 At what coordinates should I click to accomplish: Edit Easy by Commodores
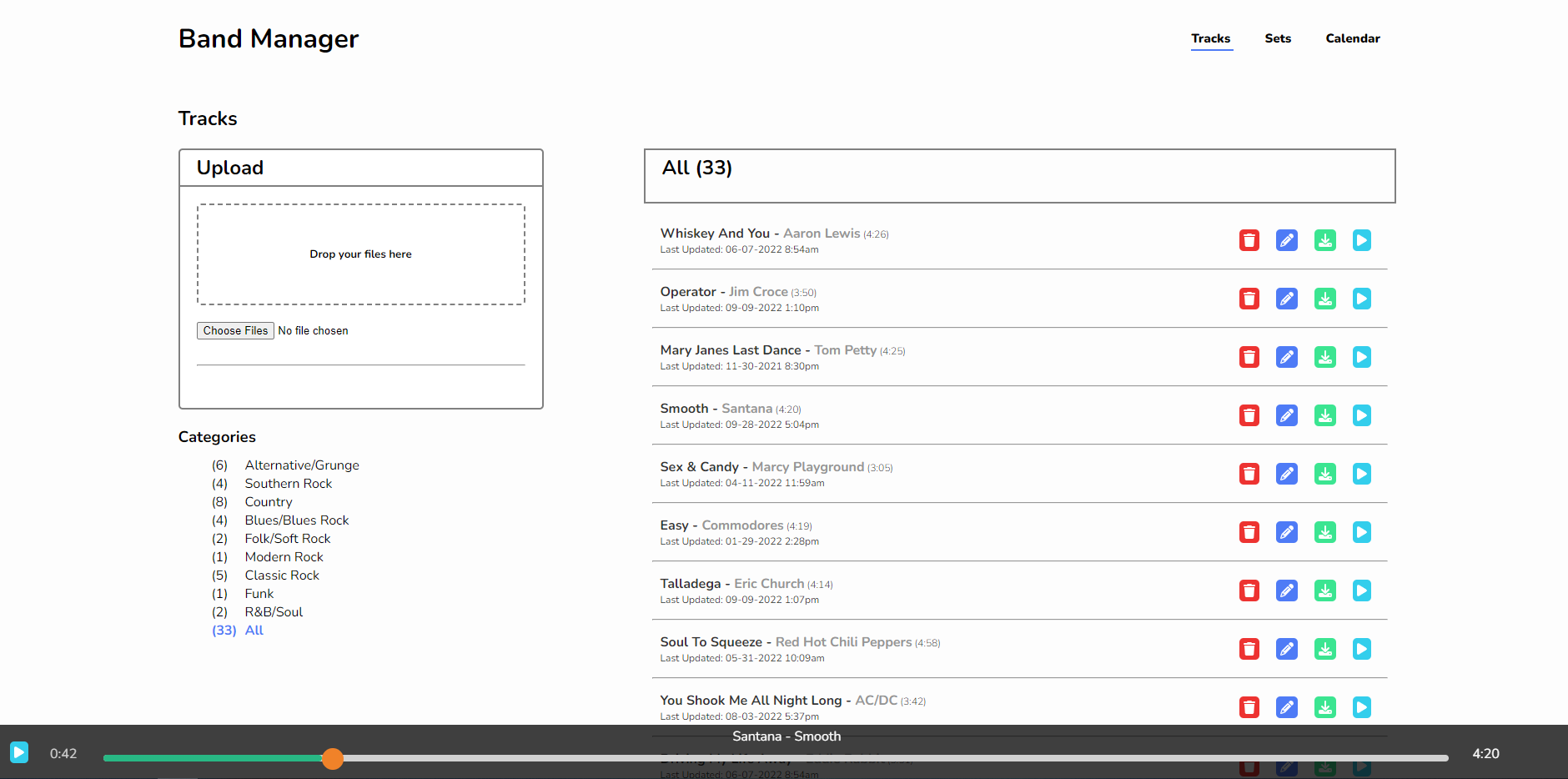1287,532
